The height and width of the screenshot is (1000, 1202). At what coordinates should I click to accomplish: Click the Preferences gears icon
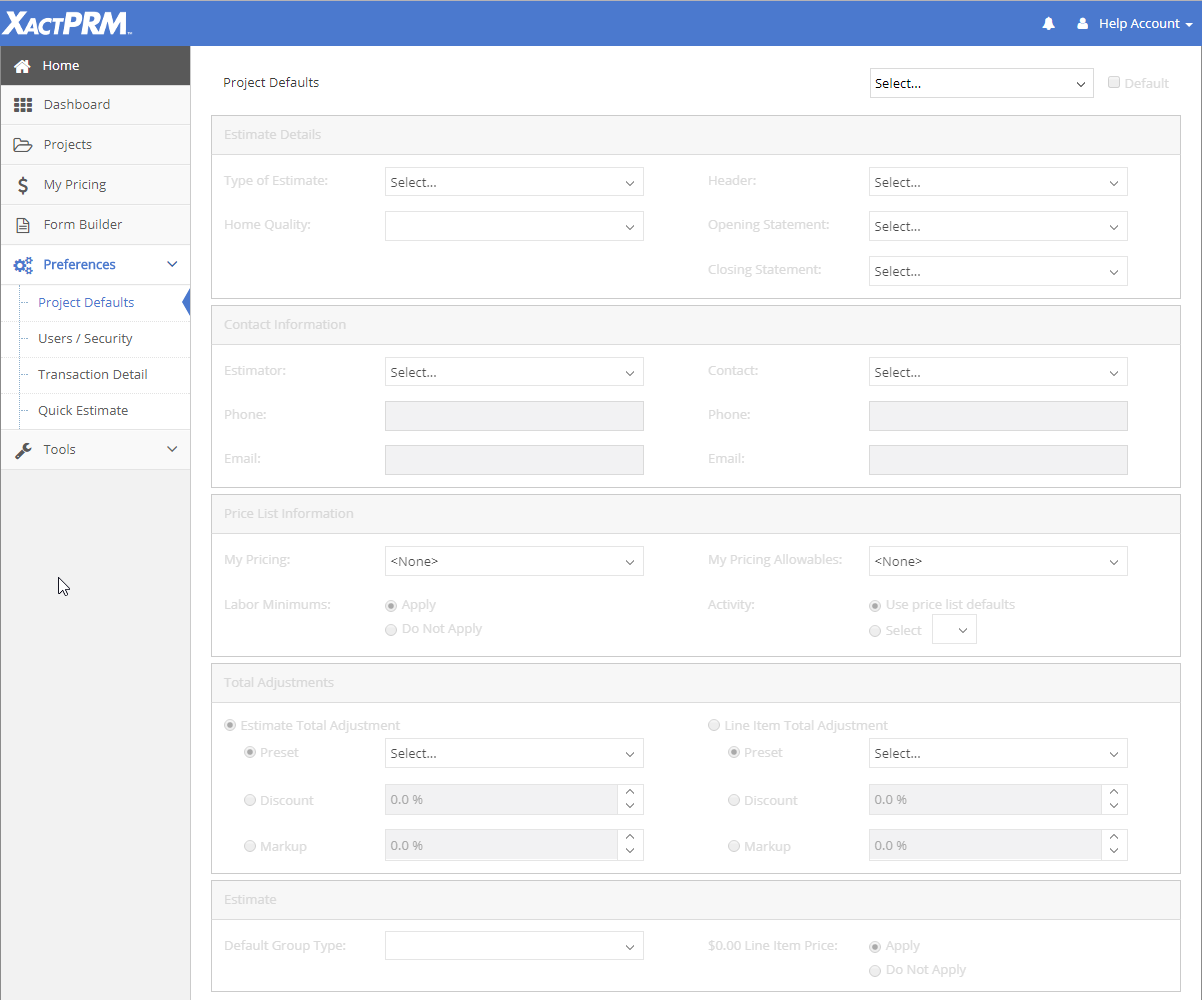[x=23, y=265]
